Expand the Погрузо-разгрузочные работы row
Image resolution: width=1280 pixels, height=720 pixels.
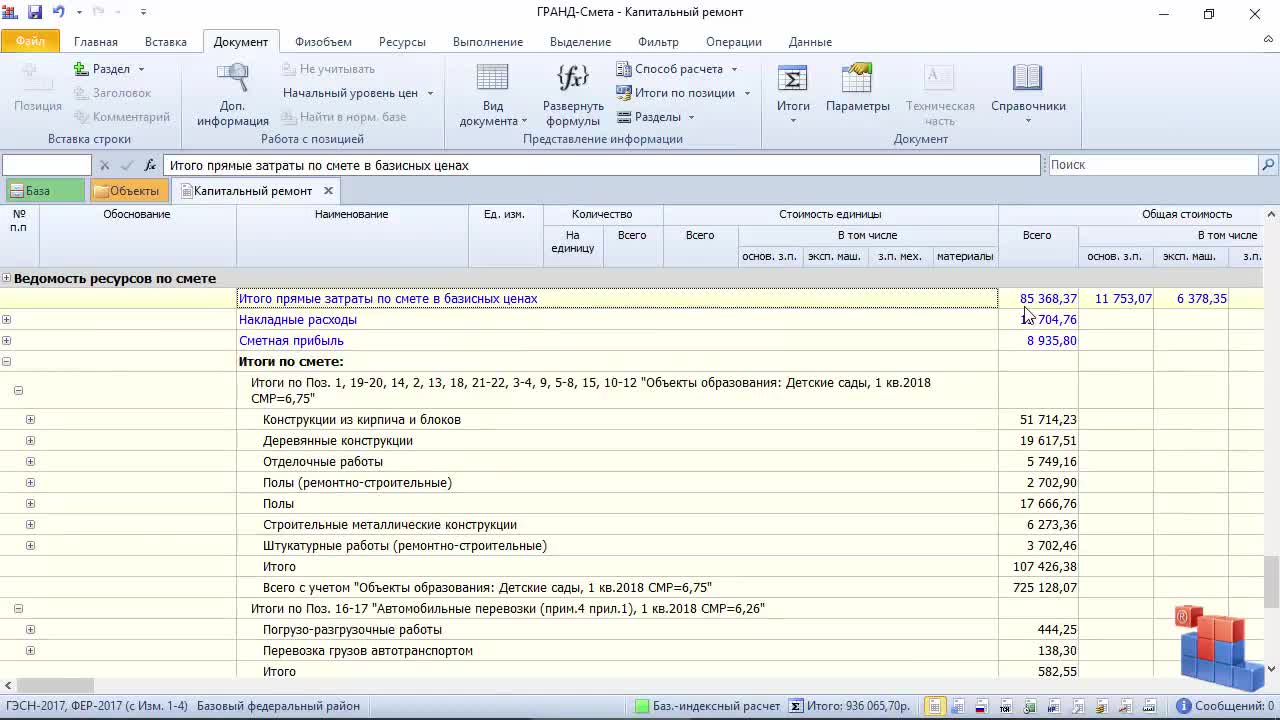(30, 630)
